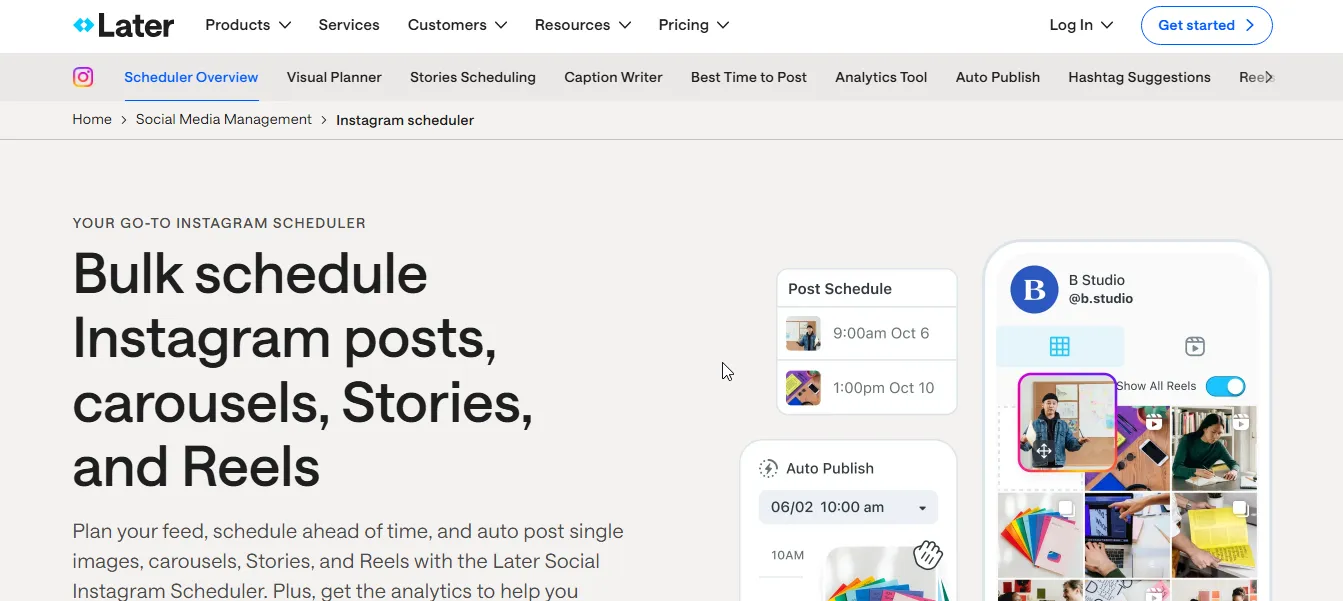The image size is (1343, 601).
Task: Click the B Studio avatar icon
Action: tap(1034, 290)
